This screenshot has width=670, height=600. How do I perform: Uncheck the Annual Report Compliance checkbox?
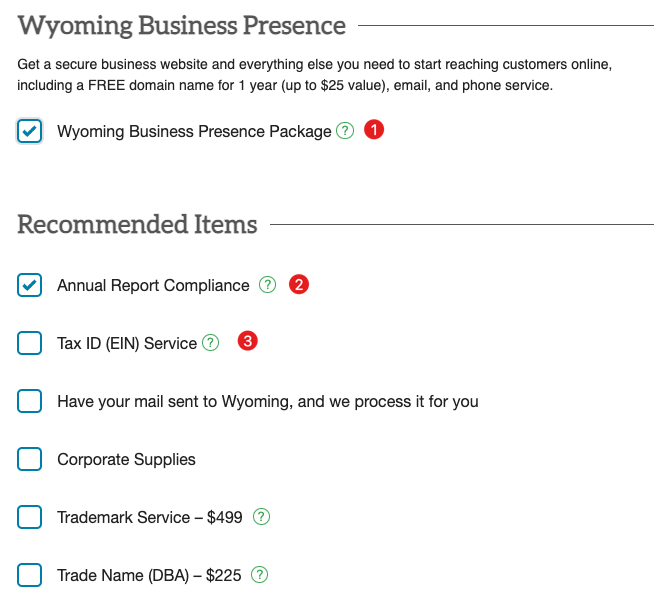click(x=29, y=285)
